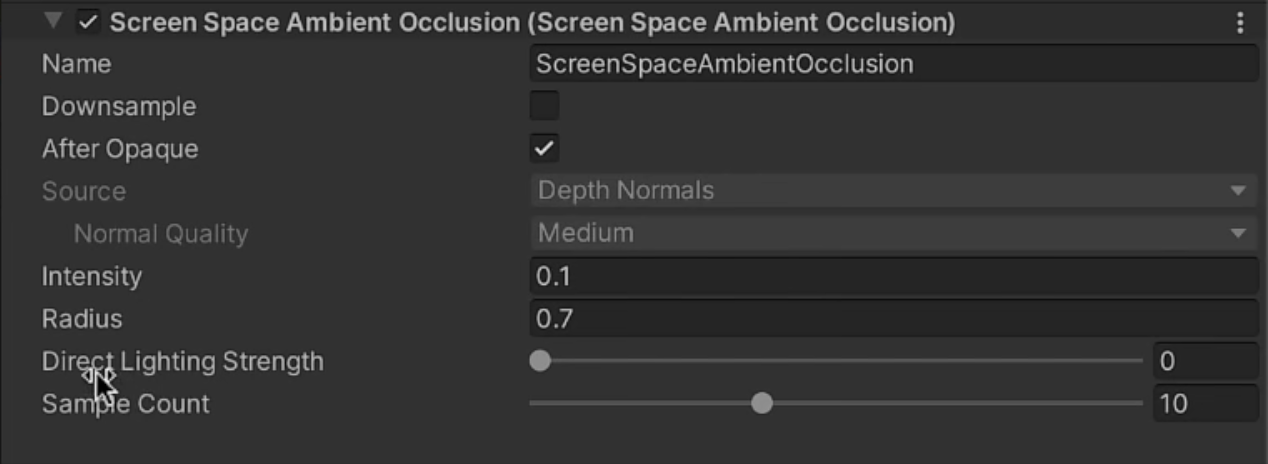Open the Source Depth Normals dropdown
1268x464 pixels.
pyautogui.click(x=893, y=191)
